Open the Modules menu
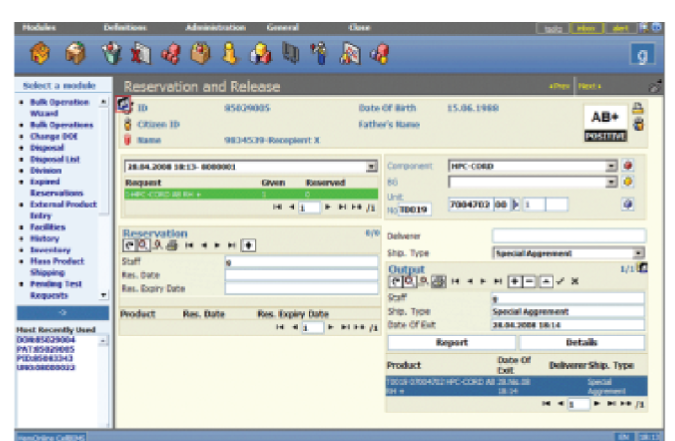This screenshot has width=675, height=441. [x=38, y=28]
